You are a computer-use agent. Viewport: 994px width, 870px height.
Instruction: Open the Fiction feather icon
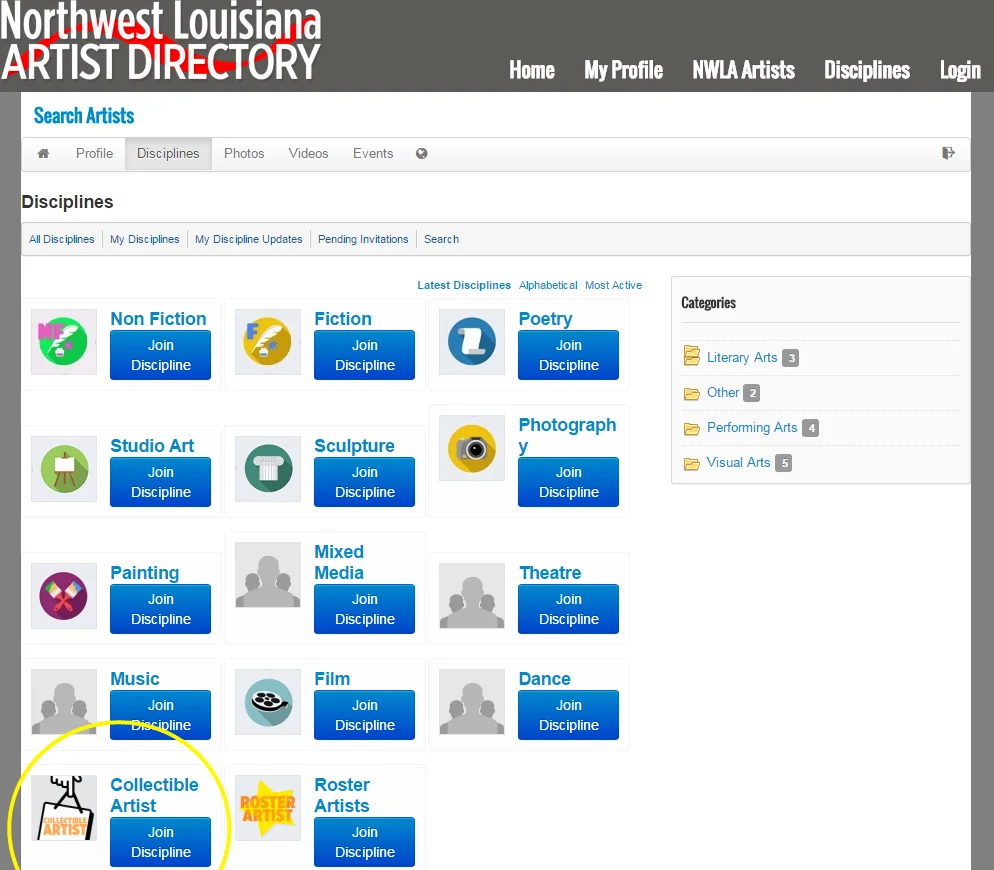click(x=268, y=342)
